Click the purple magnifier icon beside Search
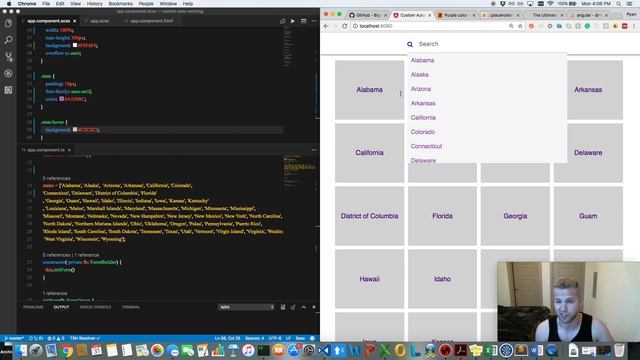 point(410,44)
